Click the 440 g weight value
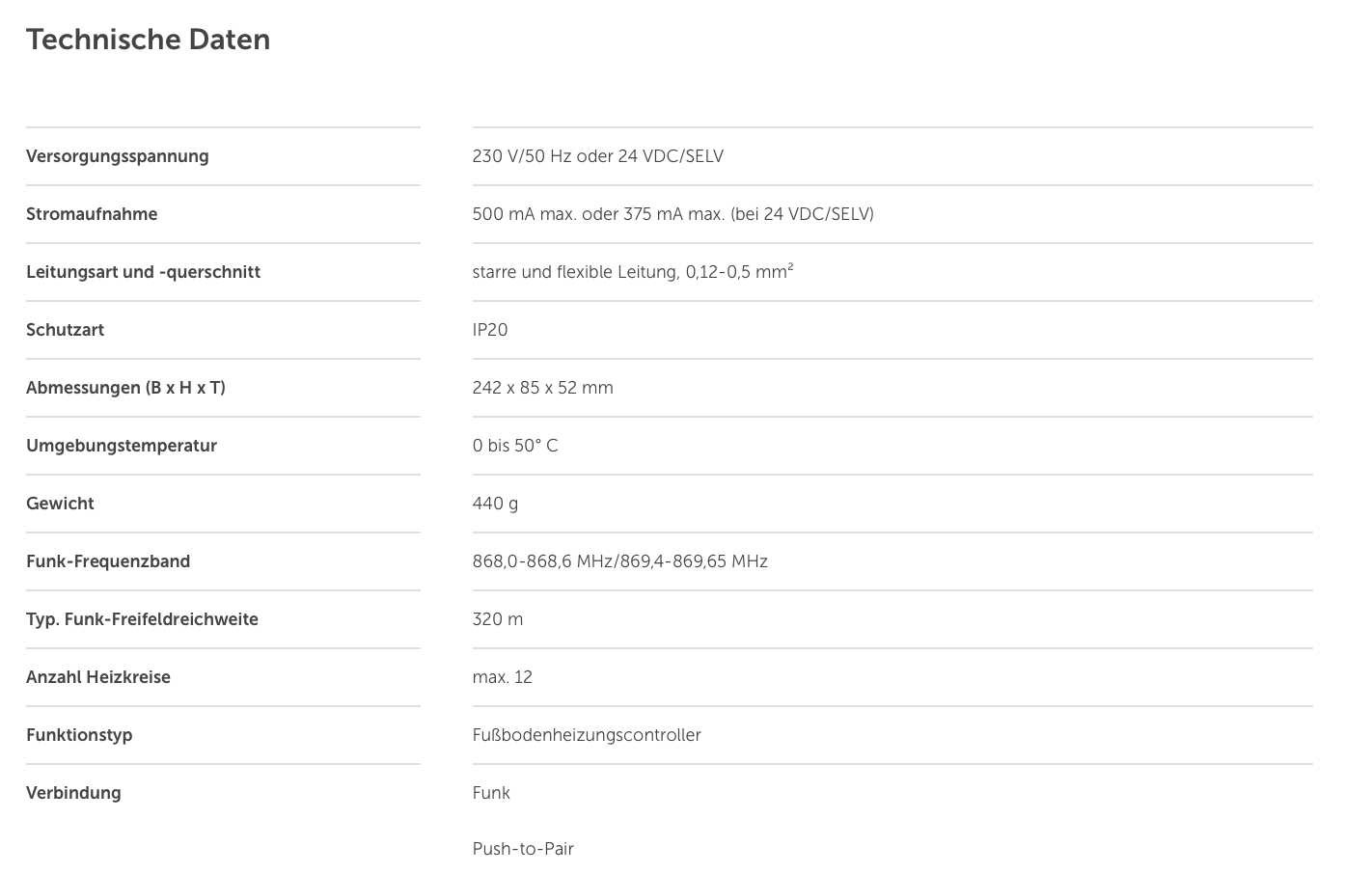Viewport: 1372px width, 874px height. (x=495, y=504)
